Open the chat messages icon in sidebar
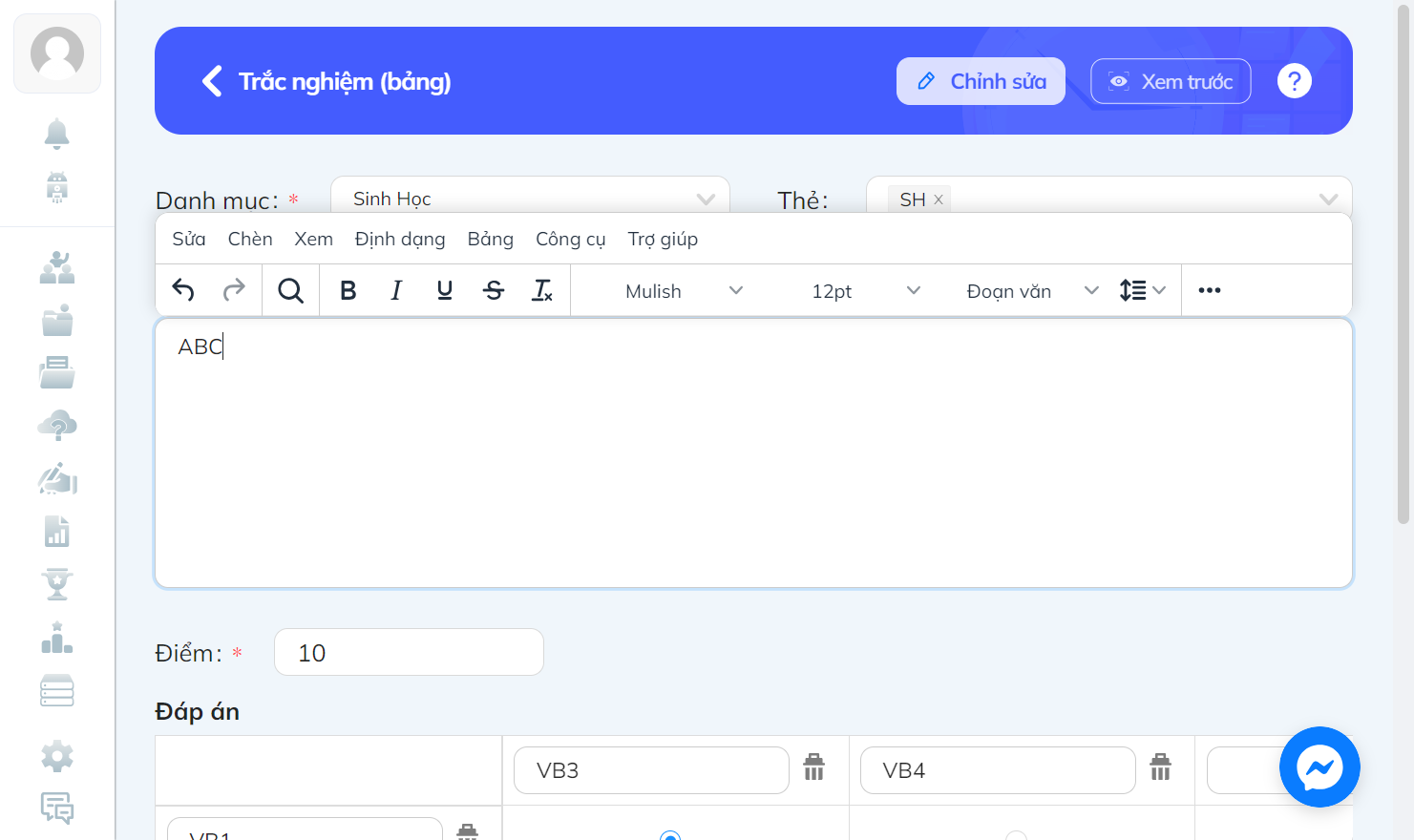The width and height of the screenshot is (1414, 840). pyautogui.click(x=57, y=808)
